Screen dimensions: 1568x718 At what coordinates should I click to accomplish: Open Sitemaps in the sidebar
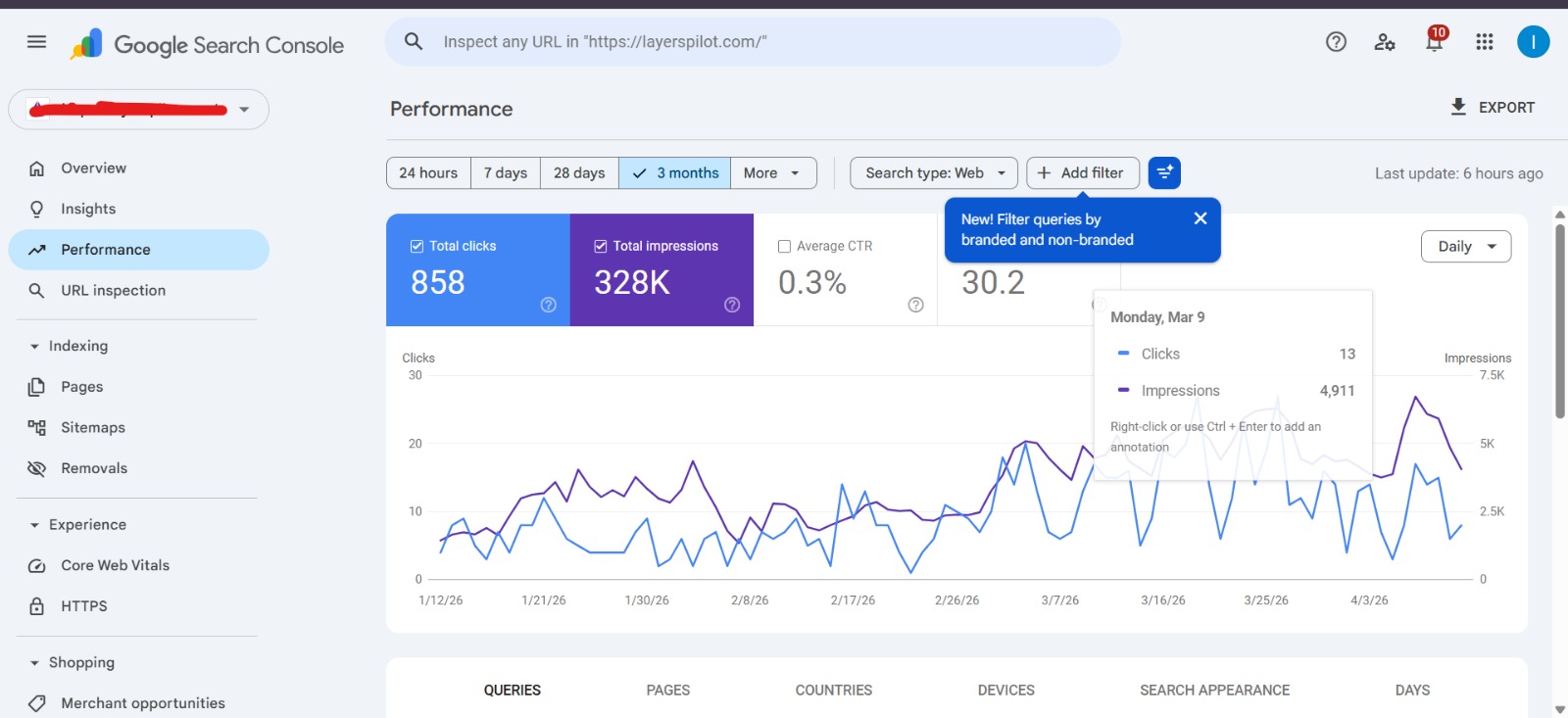[x=138, y=428]
